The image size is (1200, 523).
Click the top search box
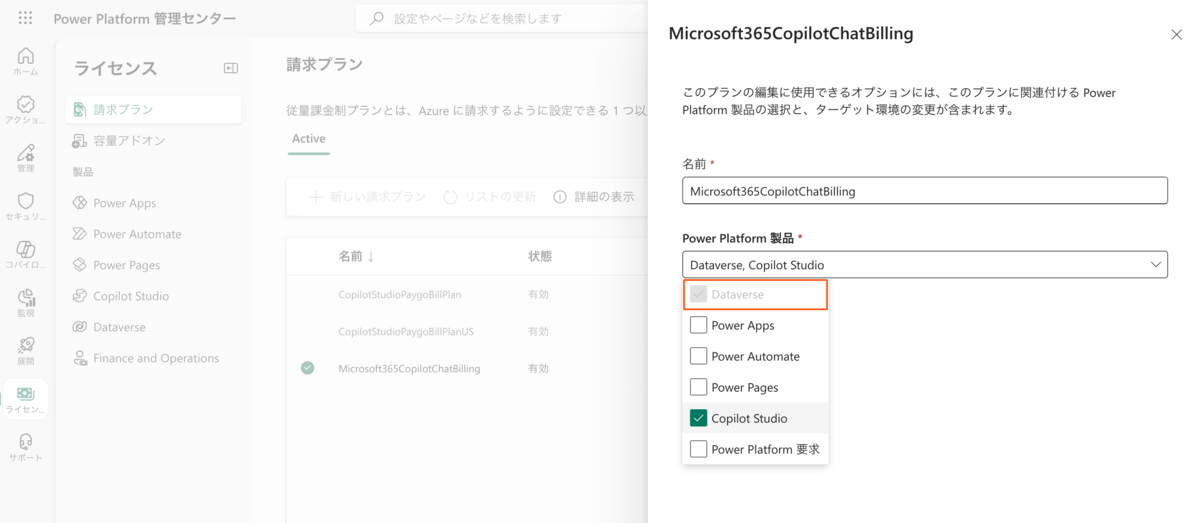pyautogui.click(x=504, y=18)
